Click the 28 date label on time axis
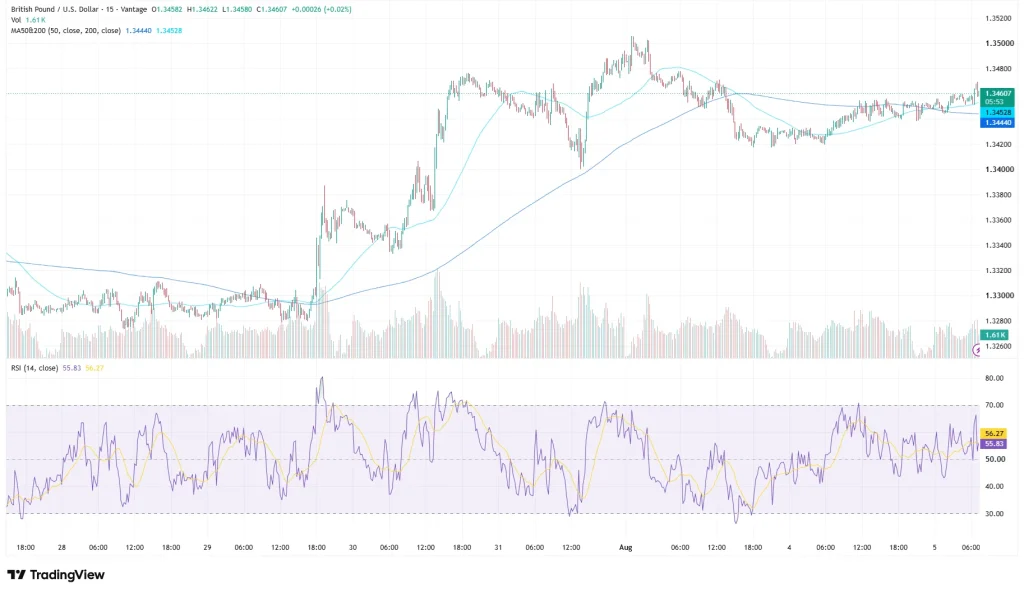 (x=61, y=547)
